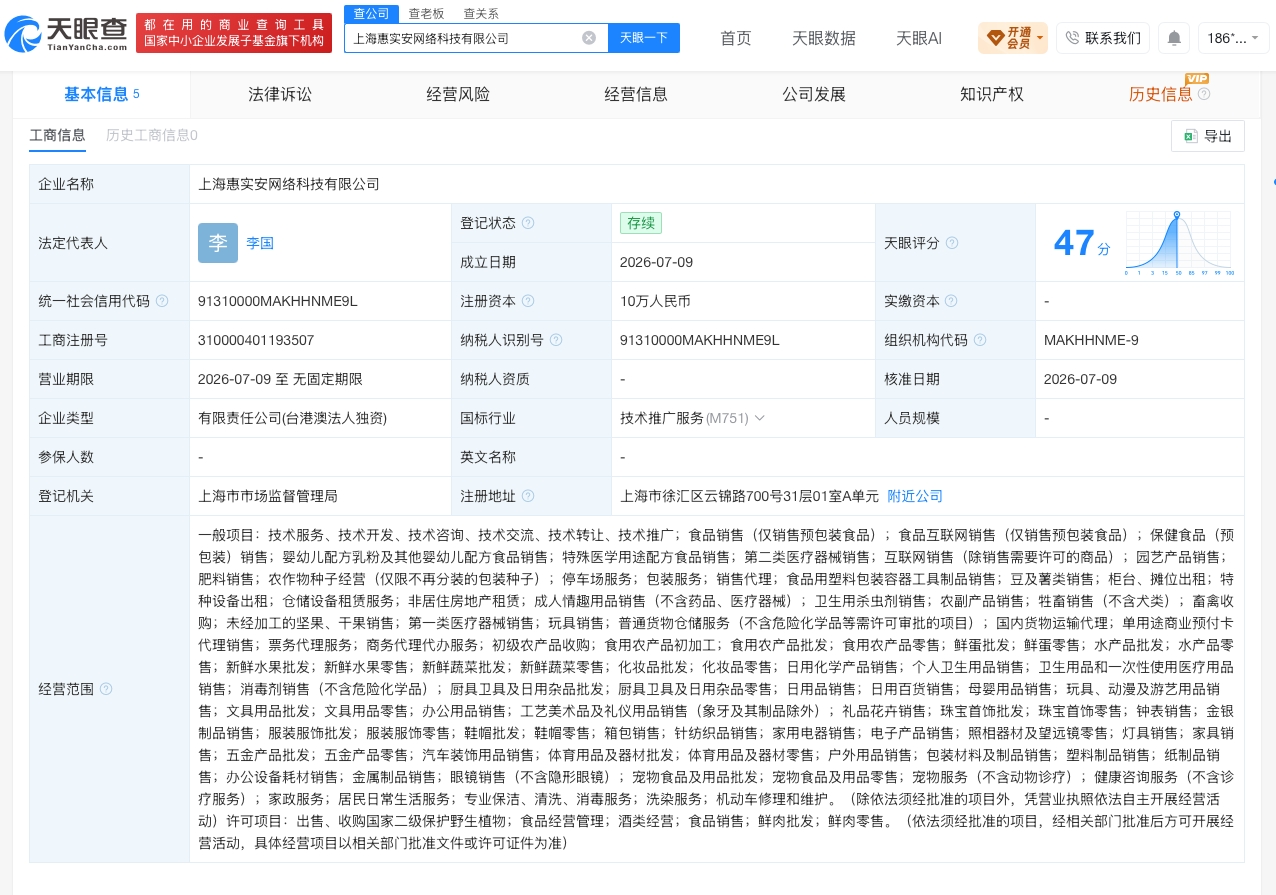This screenshot has height=895, width=1276.
Task: Open the 经营风险 tab
Action: [x=458, y=94]
